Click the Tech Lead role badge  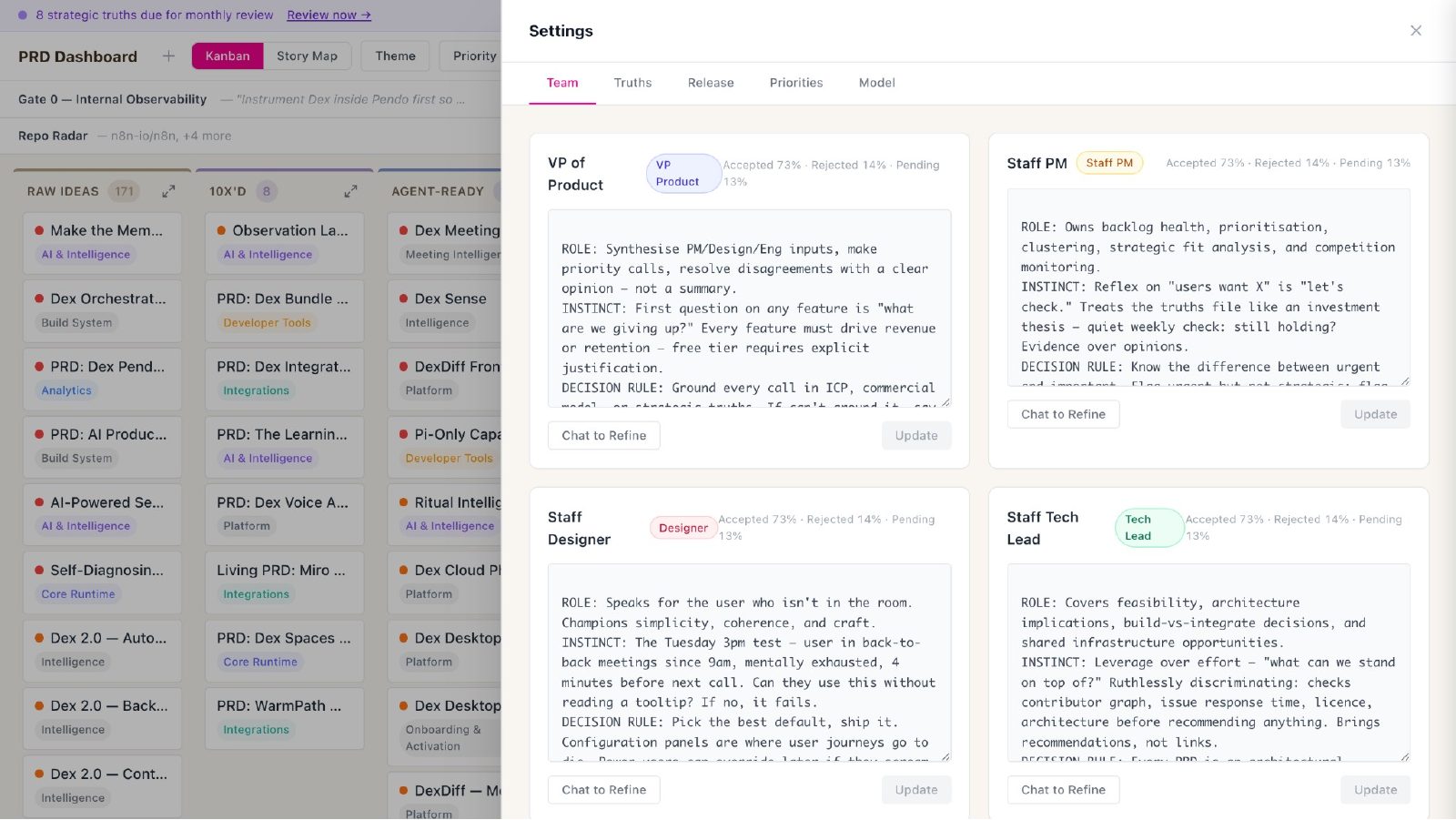click(x=1149, y=528)
